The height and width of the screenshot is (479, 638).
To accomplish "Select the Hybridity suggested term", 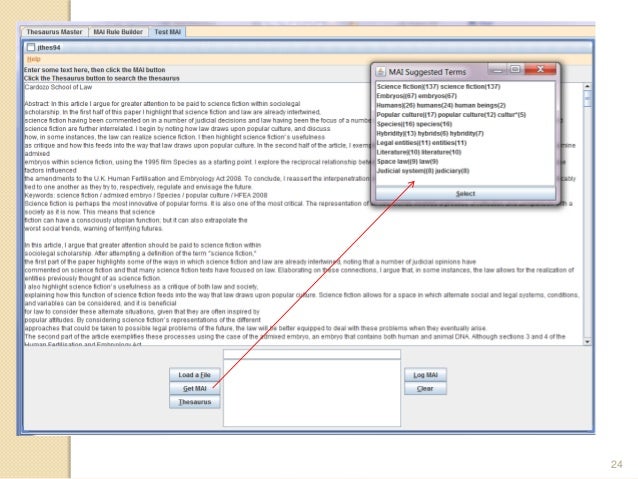I will (x=465, y=133).
